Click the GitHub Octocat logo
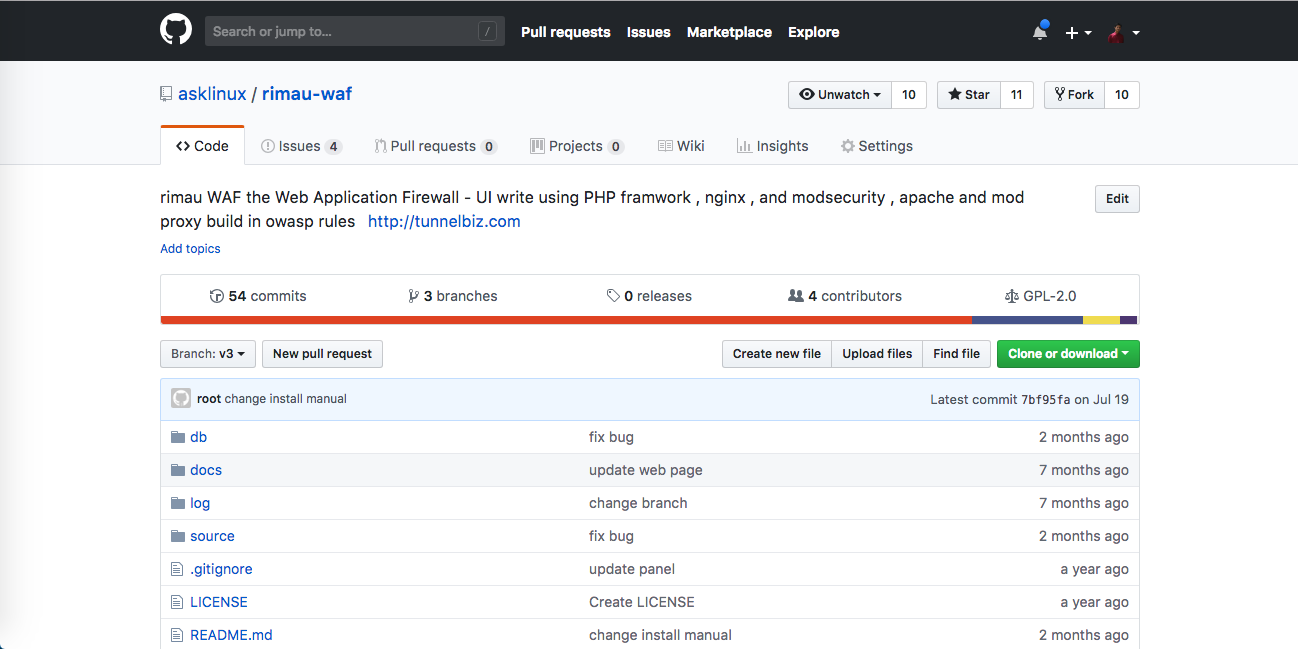The image size is (1298, 649). coord(176,30)
